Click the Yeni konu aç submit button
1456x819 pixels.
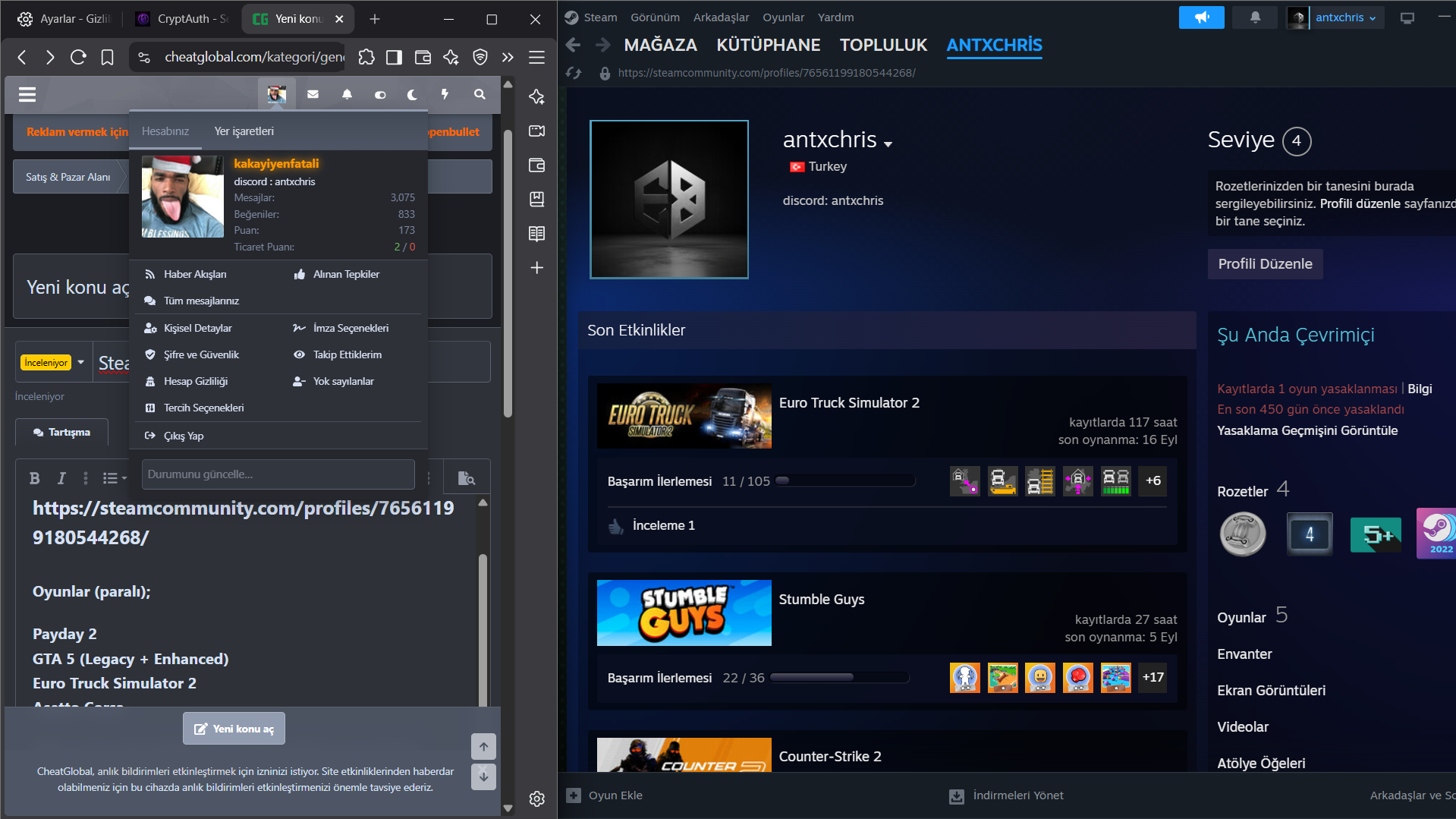(234, 729)
